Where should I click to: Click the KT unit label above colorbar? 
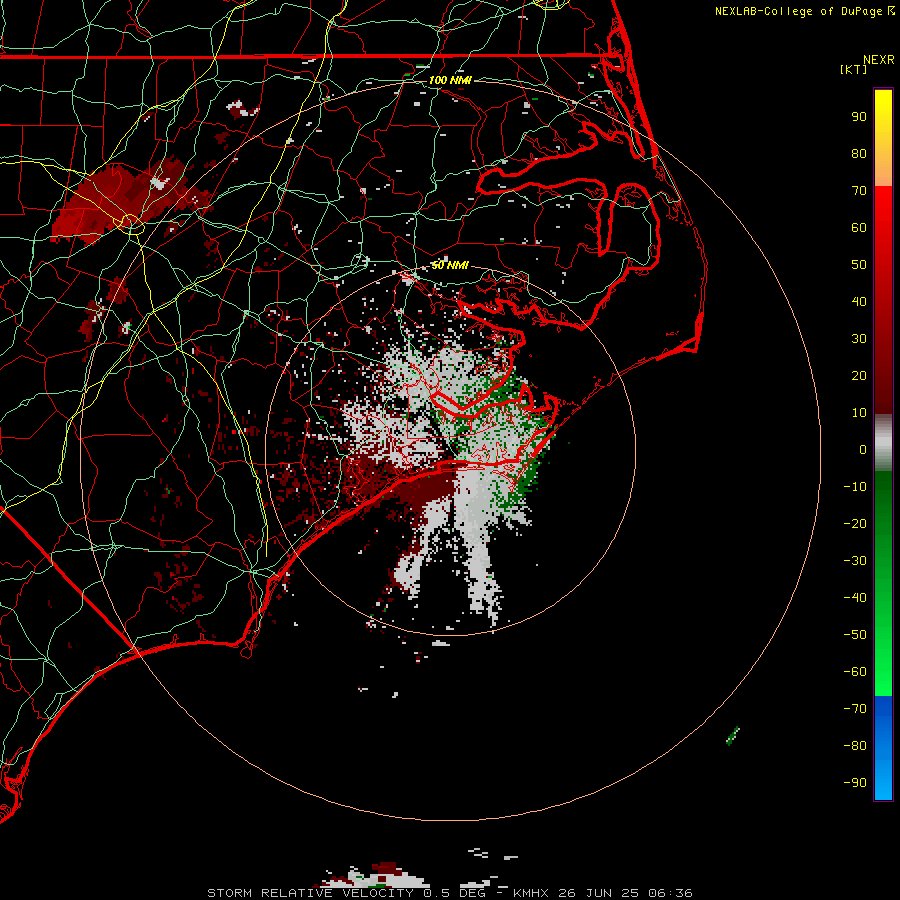pyautogui.click(x=854, y=69)
